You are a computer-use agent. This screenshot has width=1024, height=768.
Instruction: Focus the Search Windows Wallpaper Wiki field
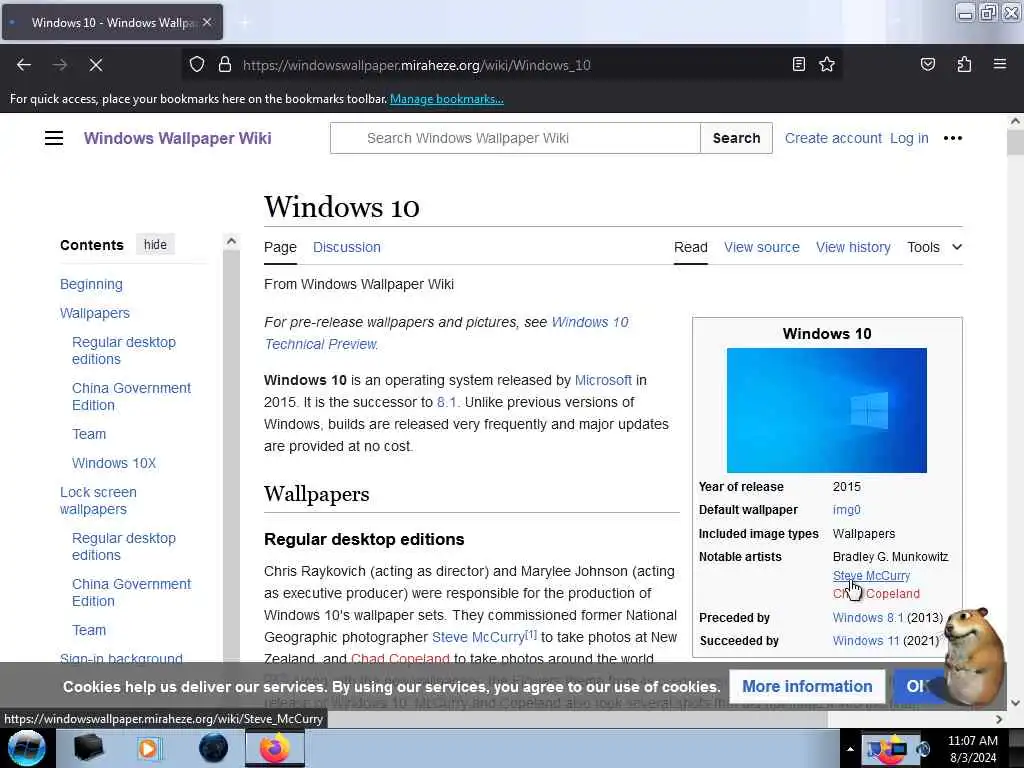pyautogui.click(x=515, y=138)
